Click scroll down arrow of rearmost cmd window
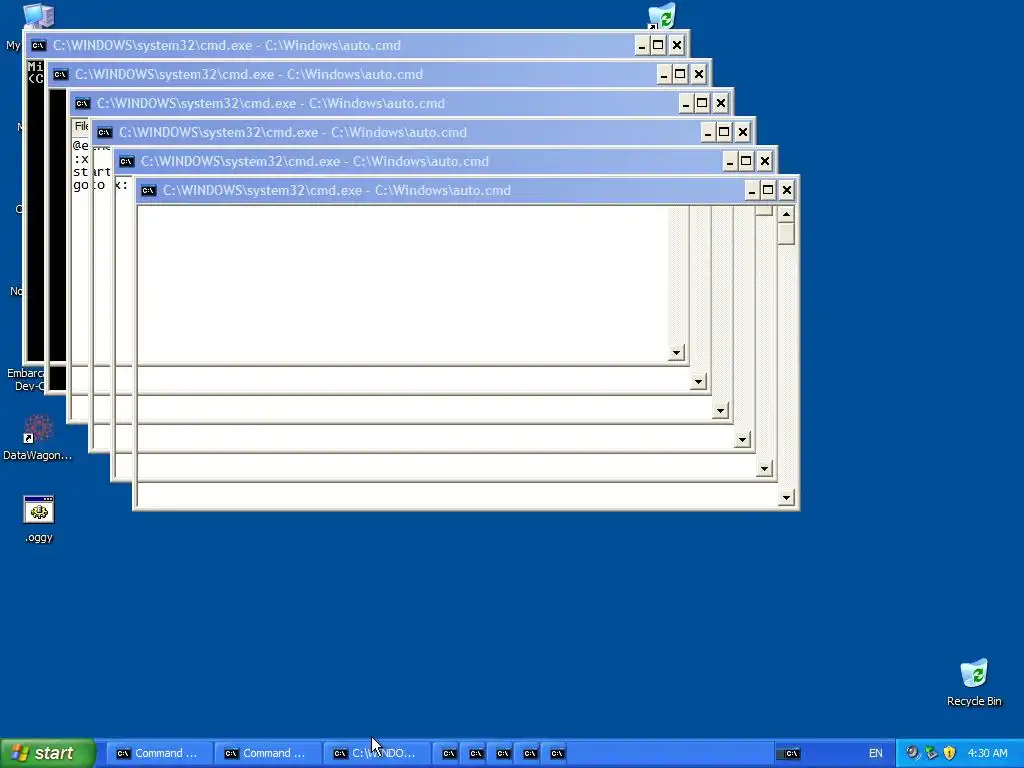 (676, 353)
